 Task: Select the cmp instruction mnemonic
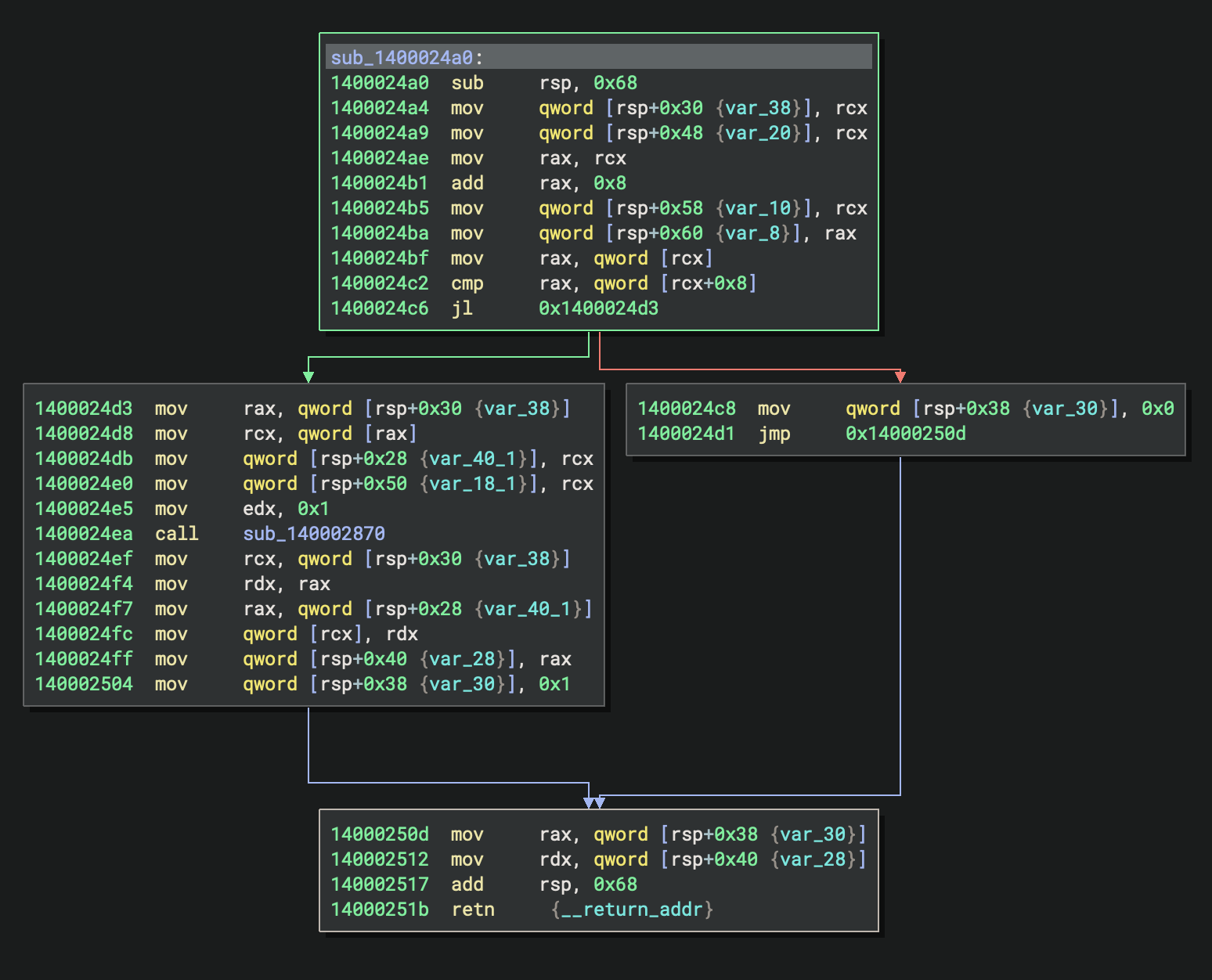point(467,283)
